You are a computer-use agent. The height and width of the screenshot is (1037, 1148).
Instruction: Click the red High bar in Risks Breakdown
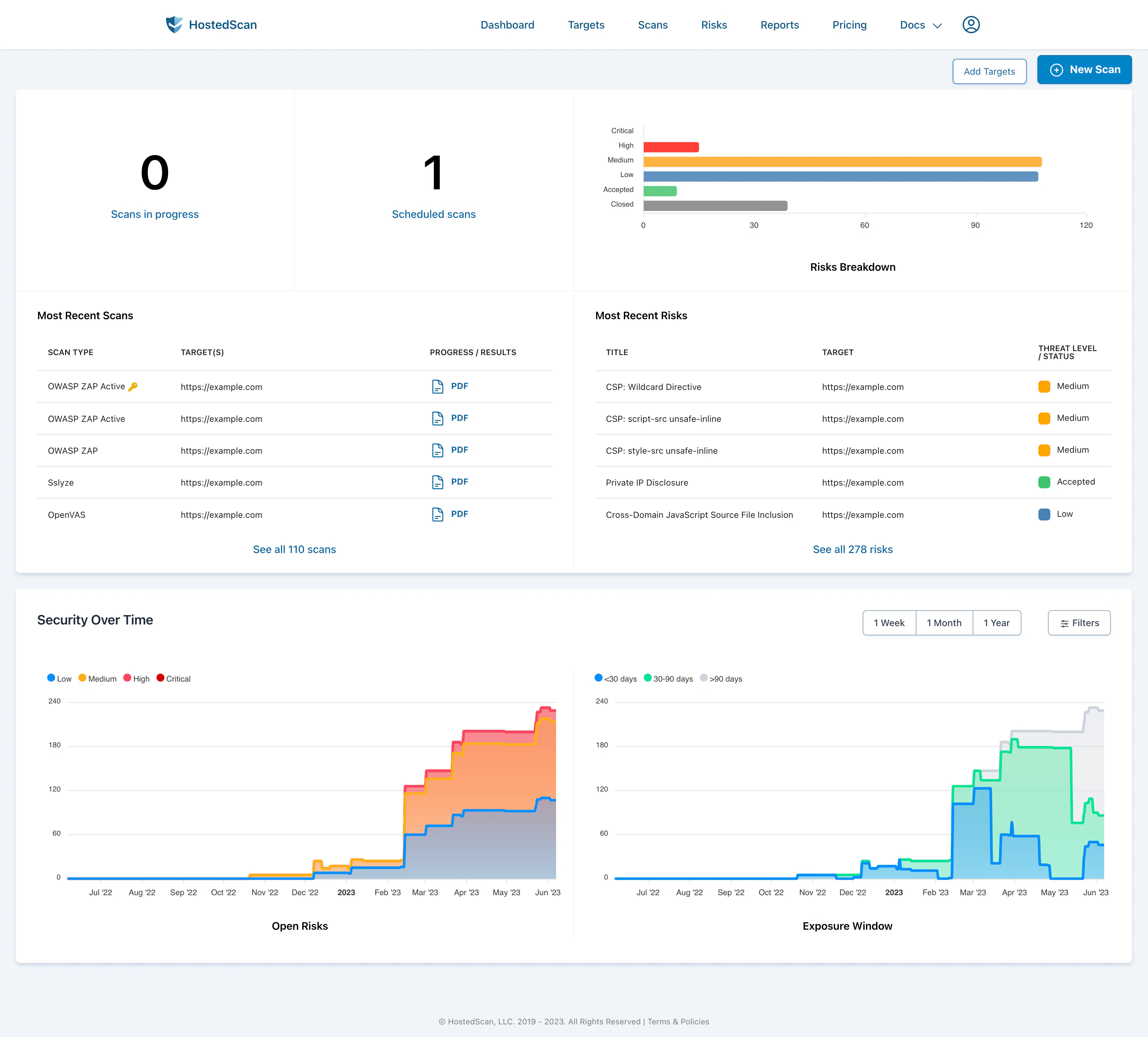coord(671,147)
